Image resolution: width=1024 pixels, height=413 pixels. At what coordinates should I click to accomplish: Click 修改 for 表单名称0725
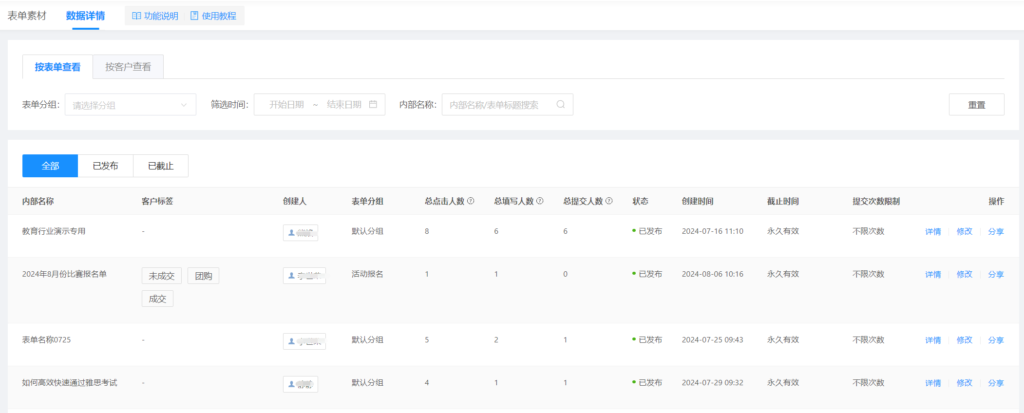[x=964, y=340]
